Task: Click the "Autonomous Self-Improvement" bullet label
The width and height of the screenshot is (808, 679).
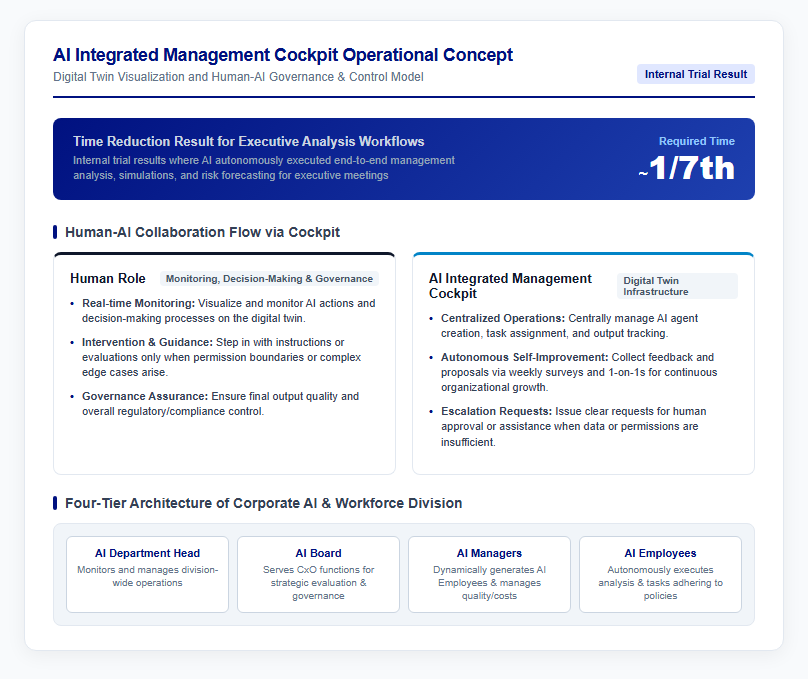Action: point(525,358)
